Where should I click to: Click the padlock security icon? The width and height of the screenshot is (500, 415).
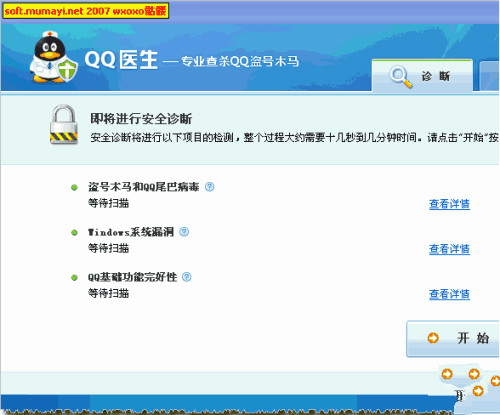point(64,124)
